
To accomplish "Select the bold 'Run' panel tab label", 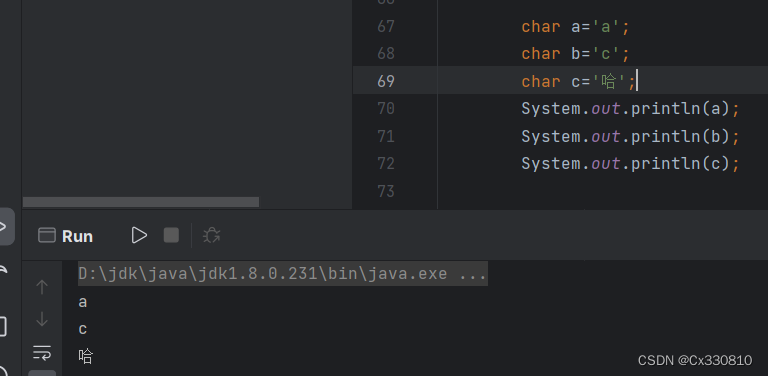I will click(x=77, y=236).
